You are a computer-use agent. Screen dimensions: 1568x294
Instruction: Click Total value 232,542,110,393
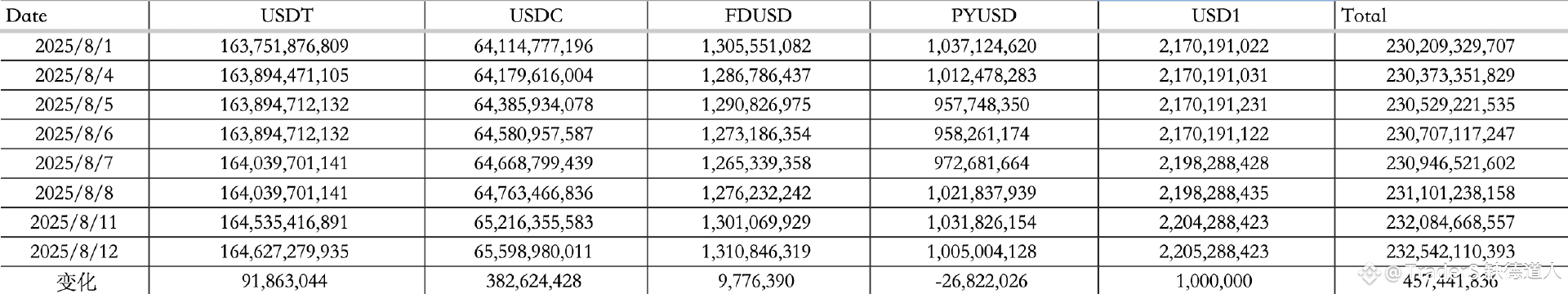pyautogui.click(x=1451, y=252)
